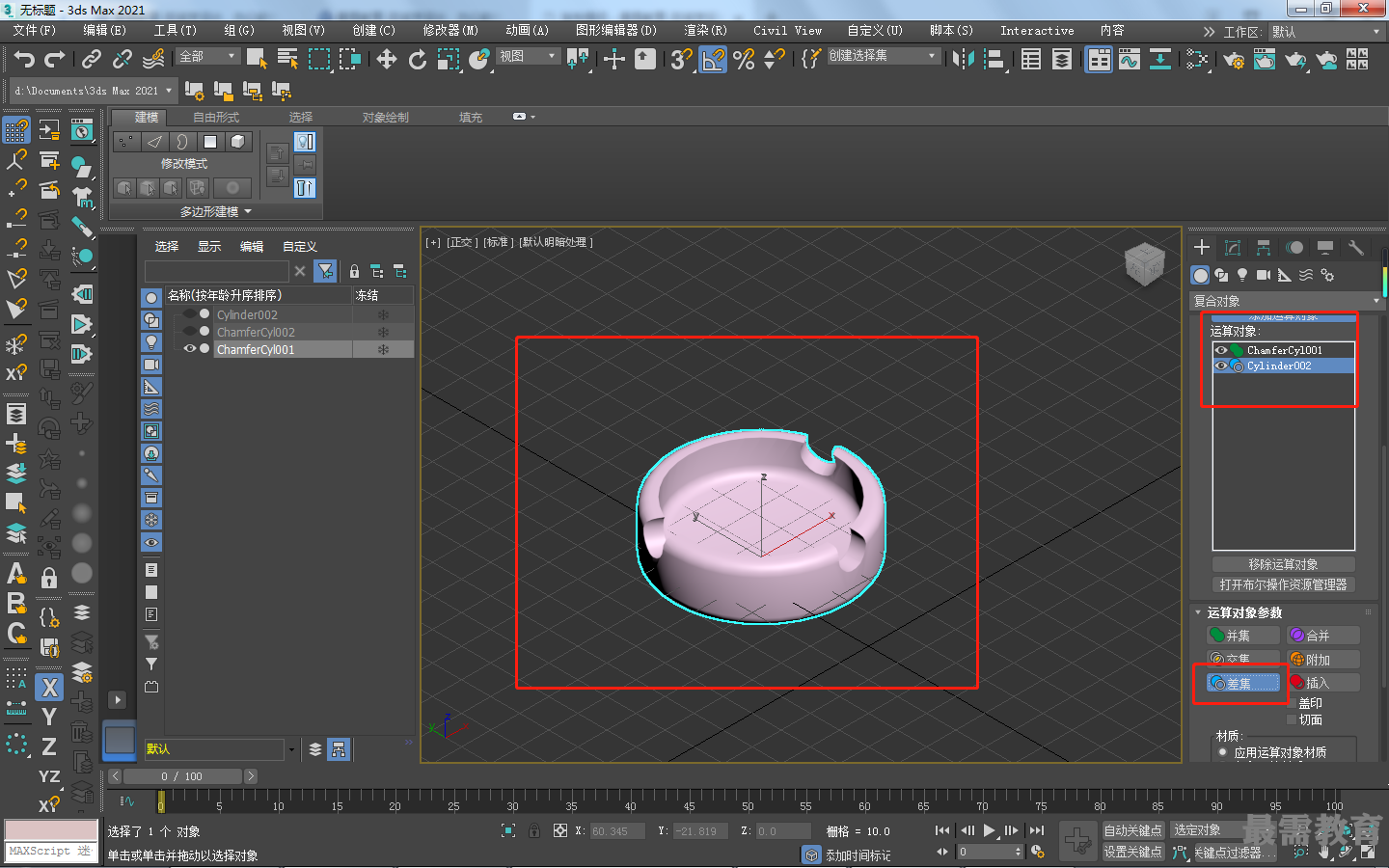Select the Unlink Selection tool

click(123, 60)
